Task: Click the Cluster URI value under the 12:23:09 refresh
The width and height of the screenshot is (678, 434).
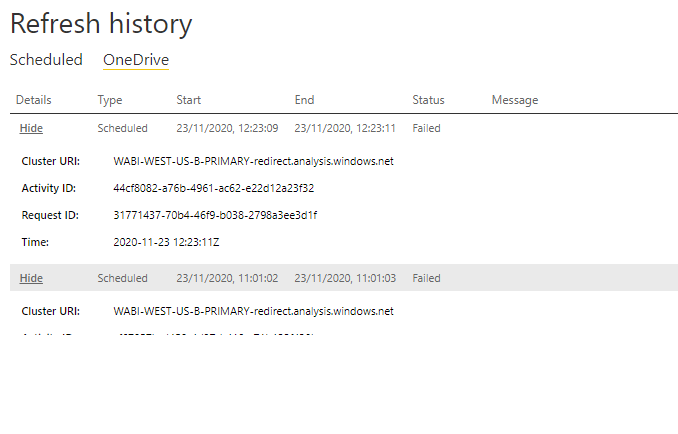Action: 253,161
